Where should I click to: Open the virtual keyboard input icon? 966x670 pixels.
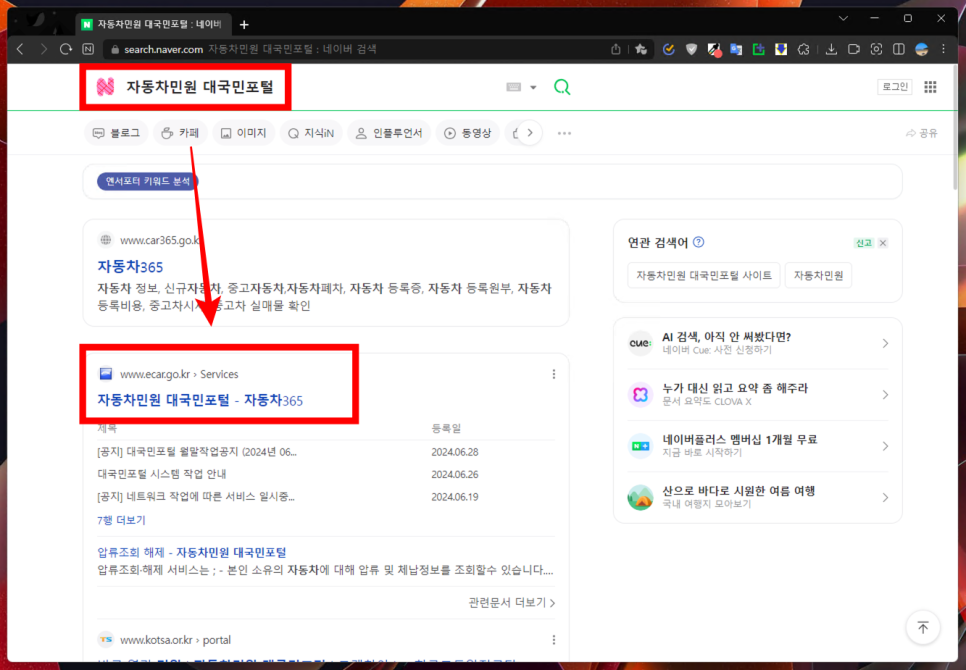(513, 87)
